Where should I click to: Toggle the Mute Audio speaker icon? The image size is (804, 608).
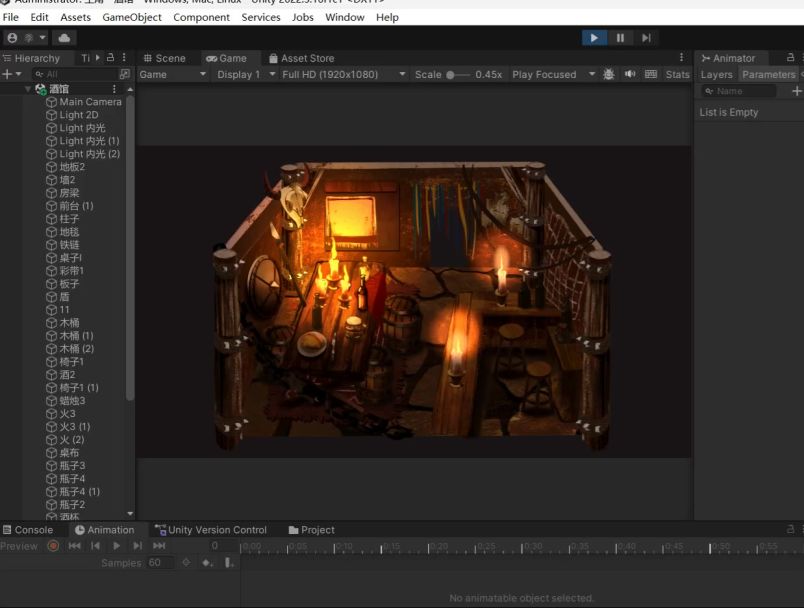(630, 74)
